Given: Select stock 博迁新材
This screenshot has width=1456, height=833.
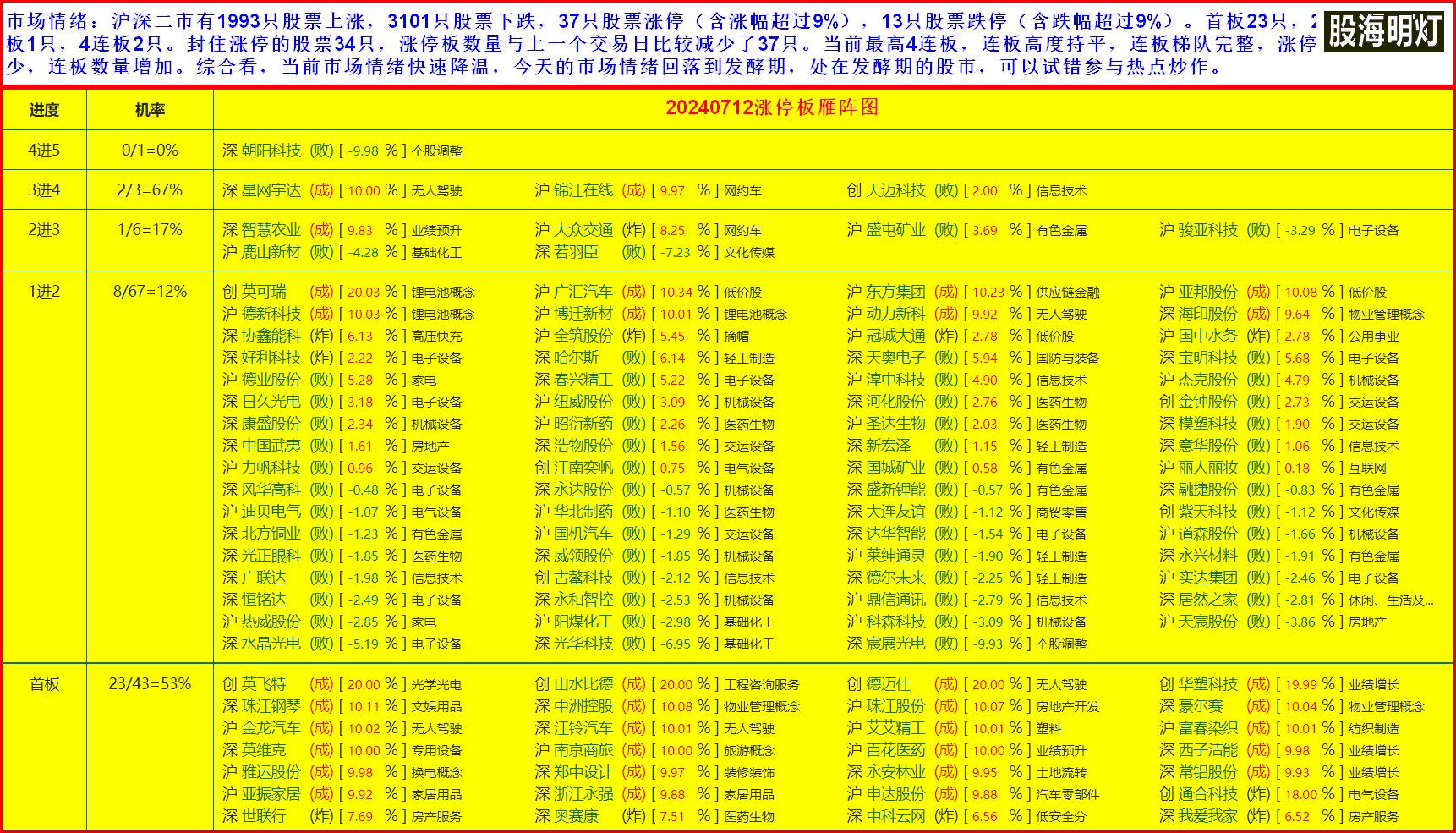Looking at the screenshot, I should [x=583, y=314].
